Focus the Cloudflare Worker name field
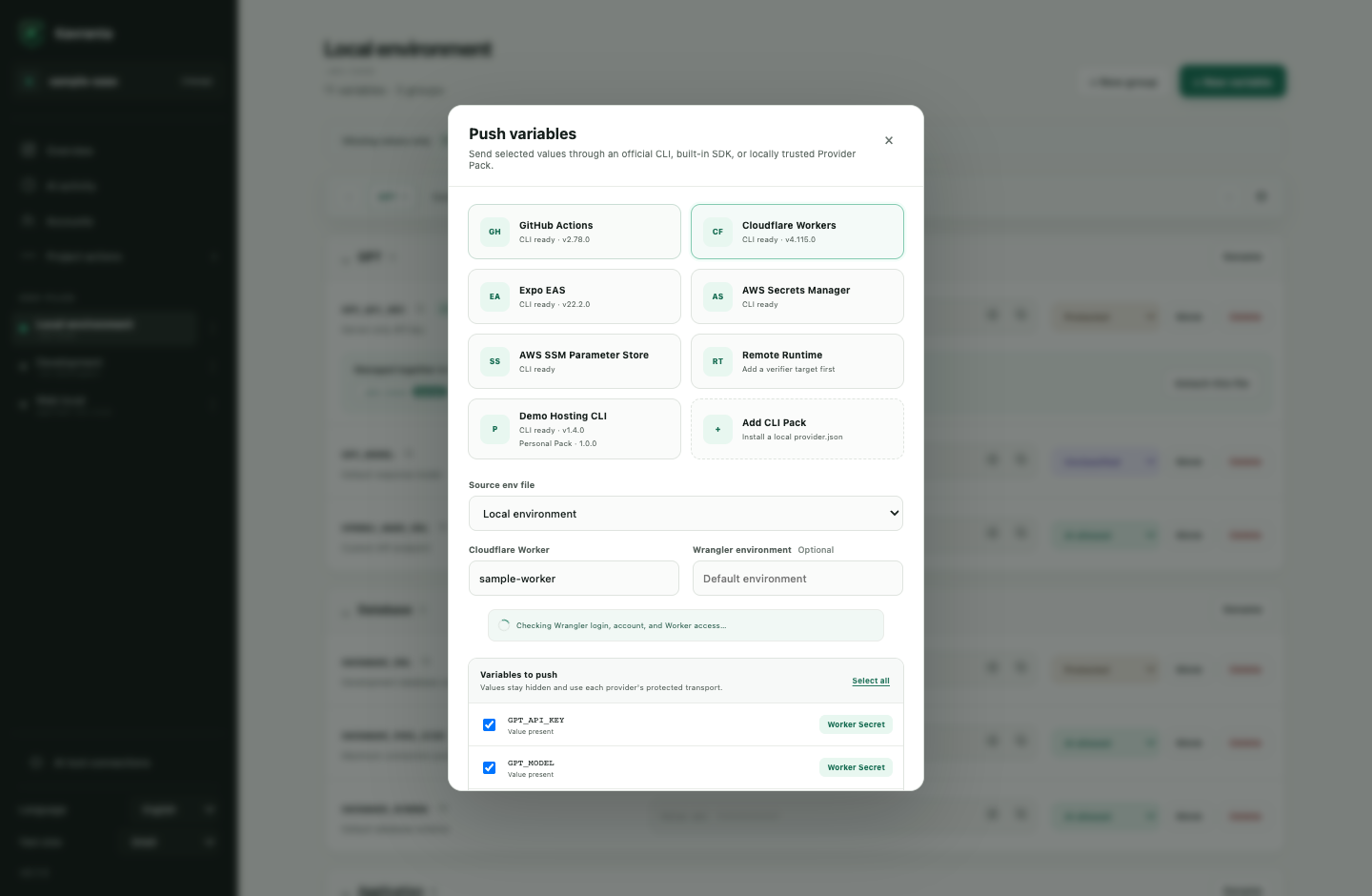 [574, 579]
